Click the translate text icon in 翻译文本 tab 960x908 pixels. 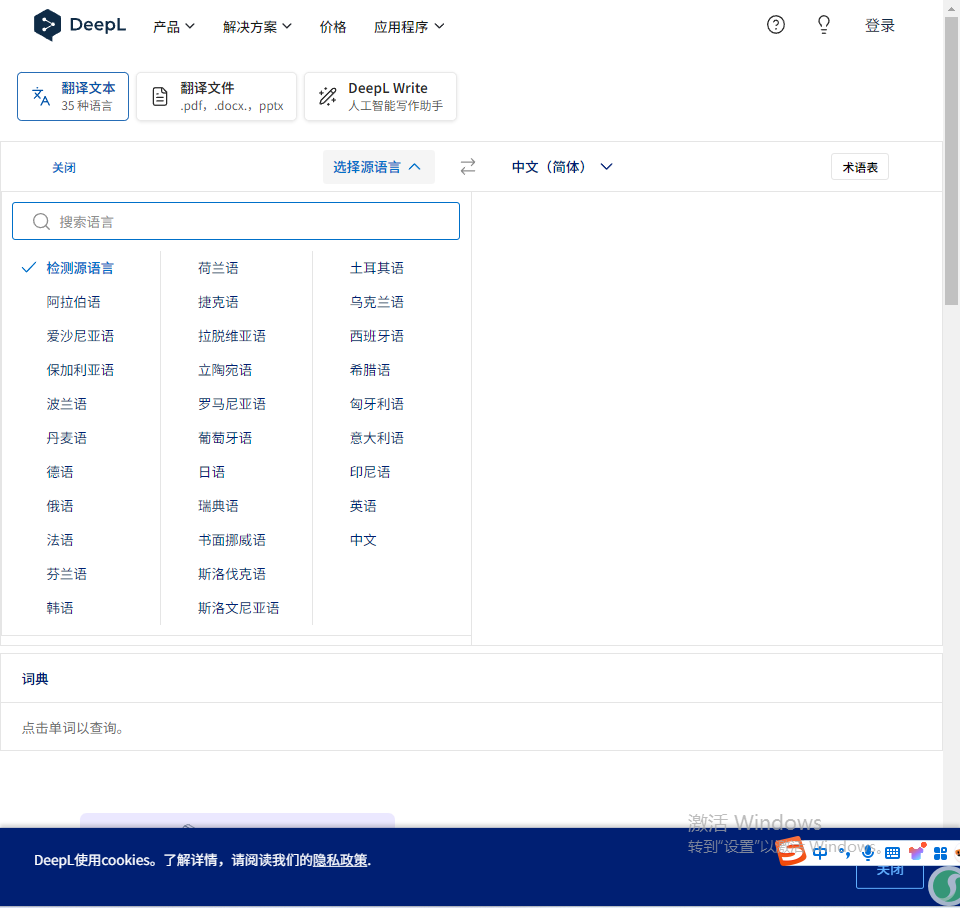[x=41, y=96]
